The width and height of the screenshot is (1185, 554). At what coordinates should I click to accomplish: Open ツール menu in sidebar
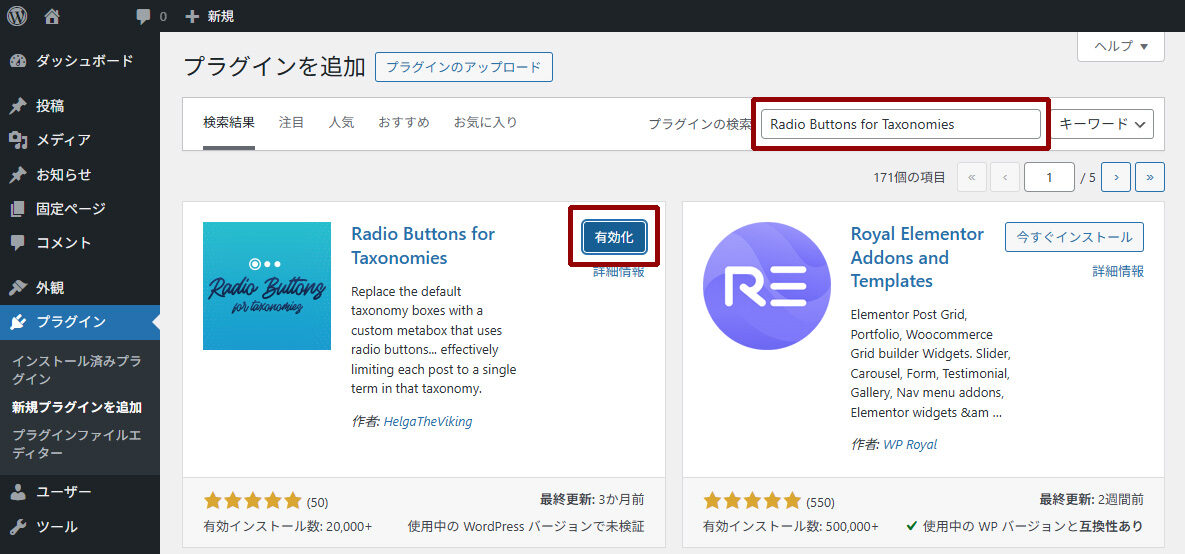coord(80,526)
